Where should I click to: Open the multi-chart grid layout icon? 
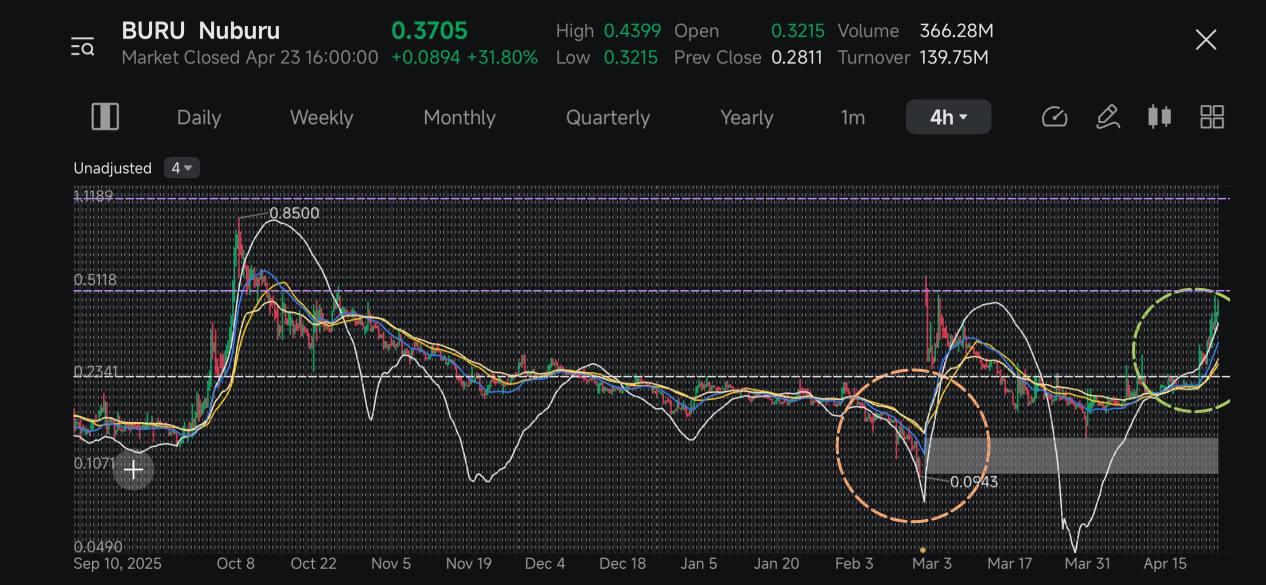pyautogui.click(x=1212, y=117)
